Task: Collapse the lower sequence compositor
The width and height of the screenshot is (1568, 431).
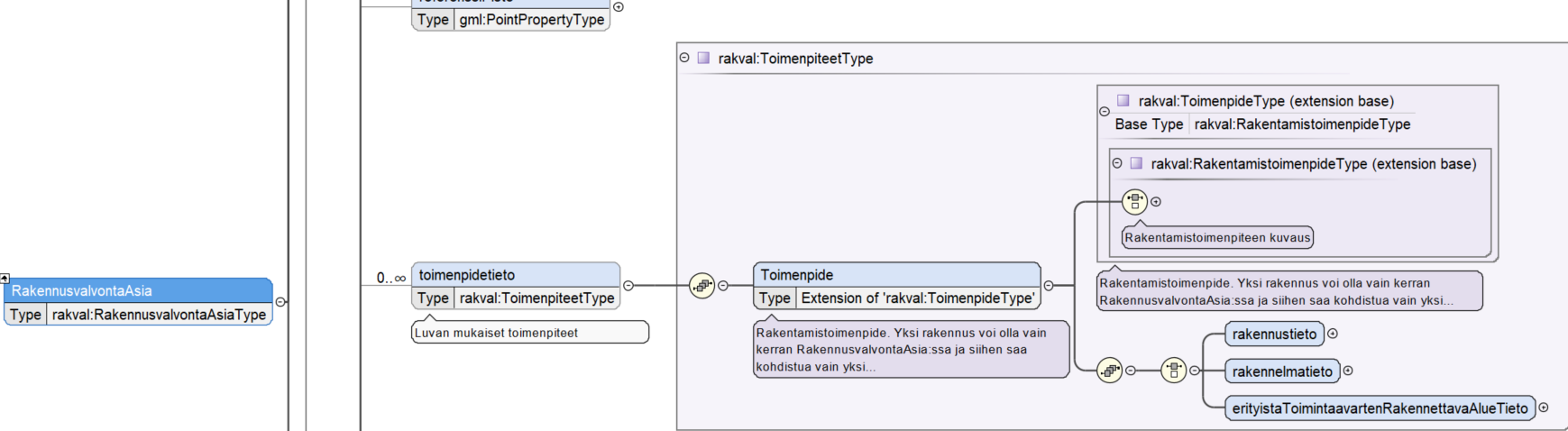Action: (x=1131, y=371)
